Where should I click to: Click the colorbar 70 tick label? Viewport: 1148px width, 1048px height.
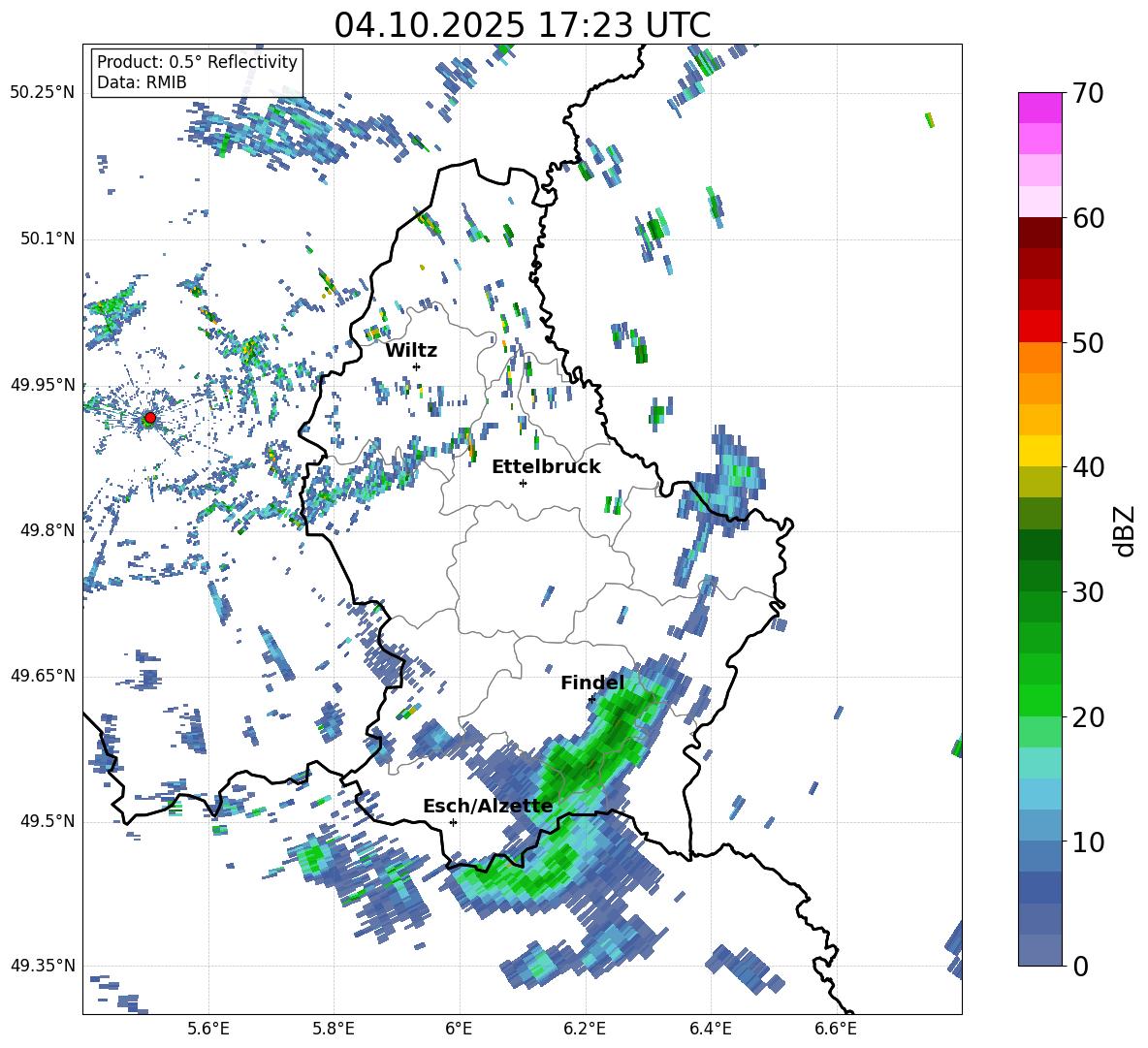click(1087, 93)
